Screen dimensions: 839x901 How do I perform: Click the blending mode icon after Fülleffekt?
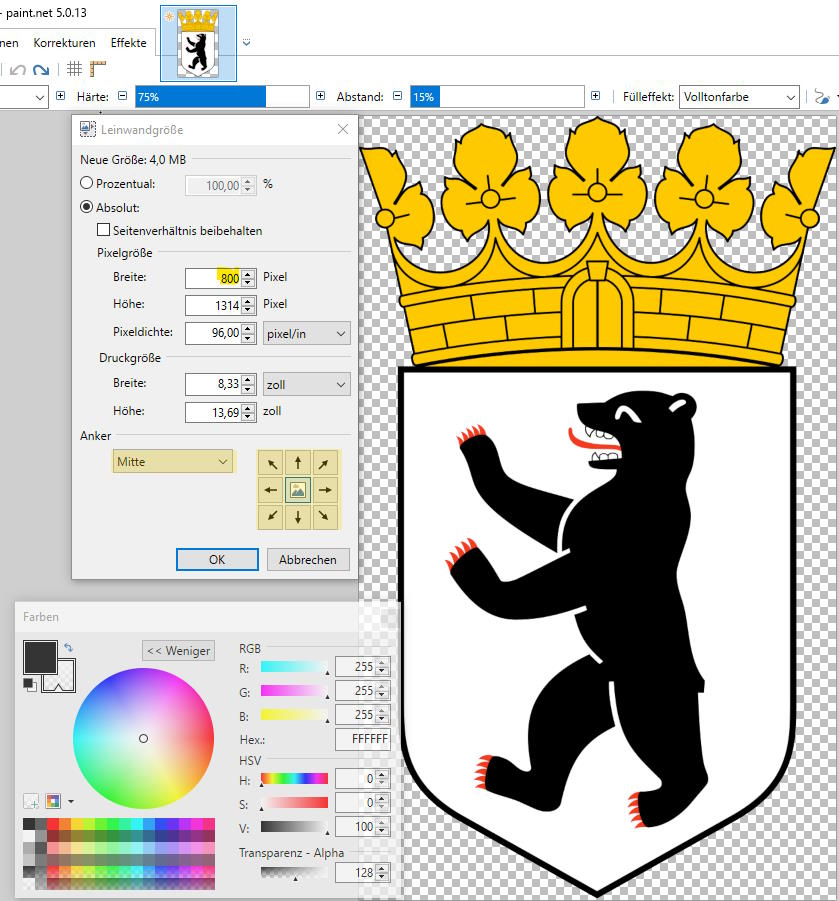[822, 97]
